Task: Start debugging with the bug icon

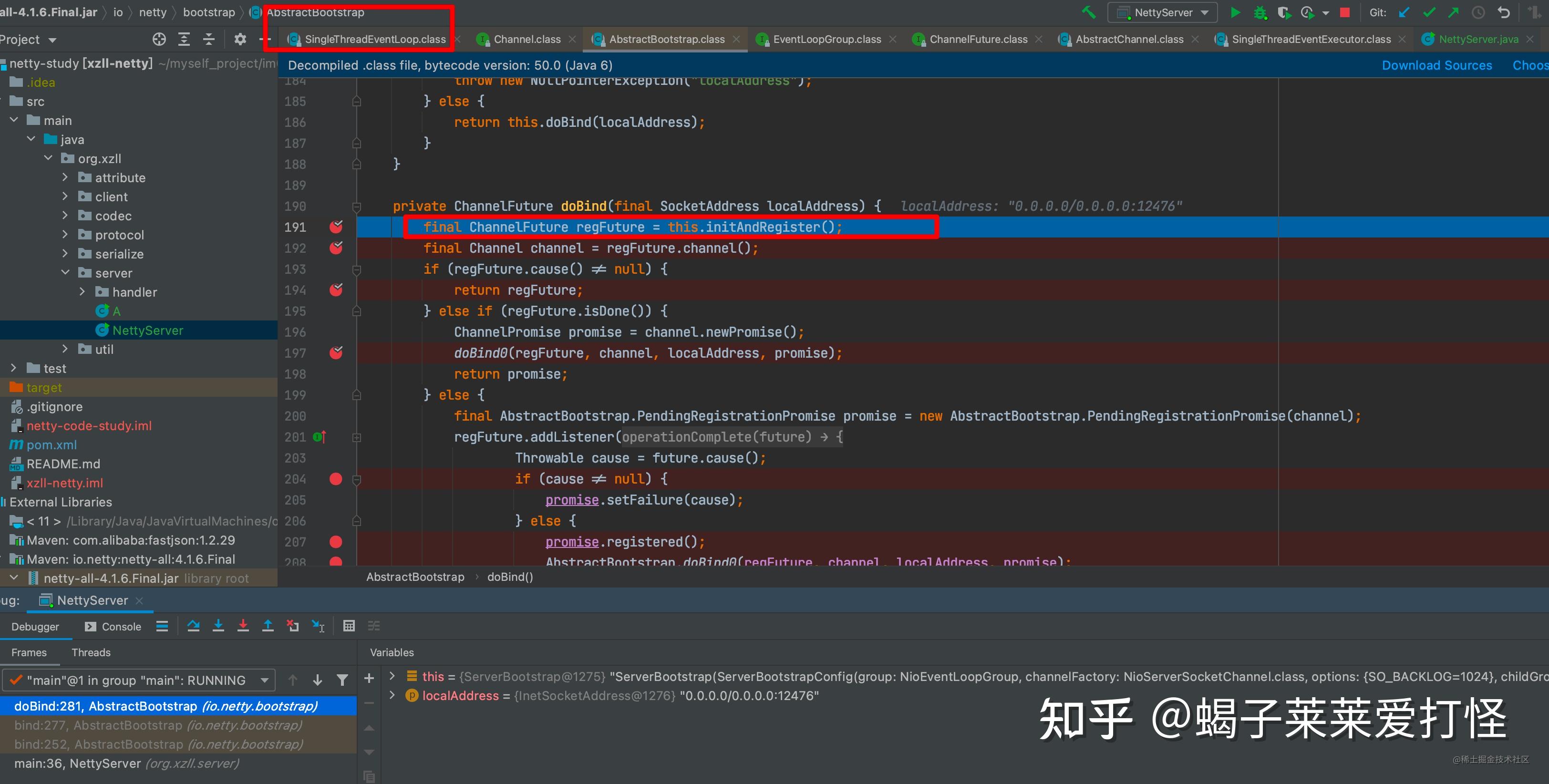Action: coord(1260,12)
